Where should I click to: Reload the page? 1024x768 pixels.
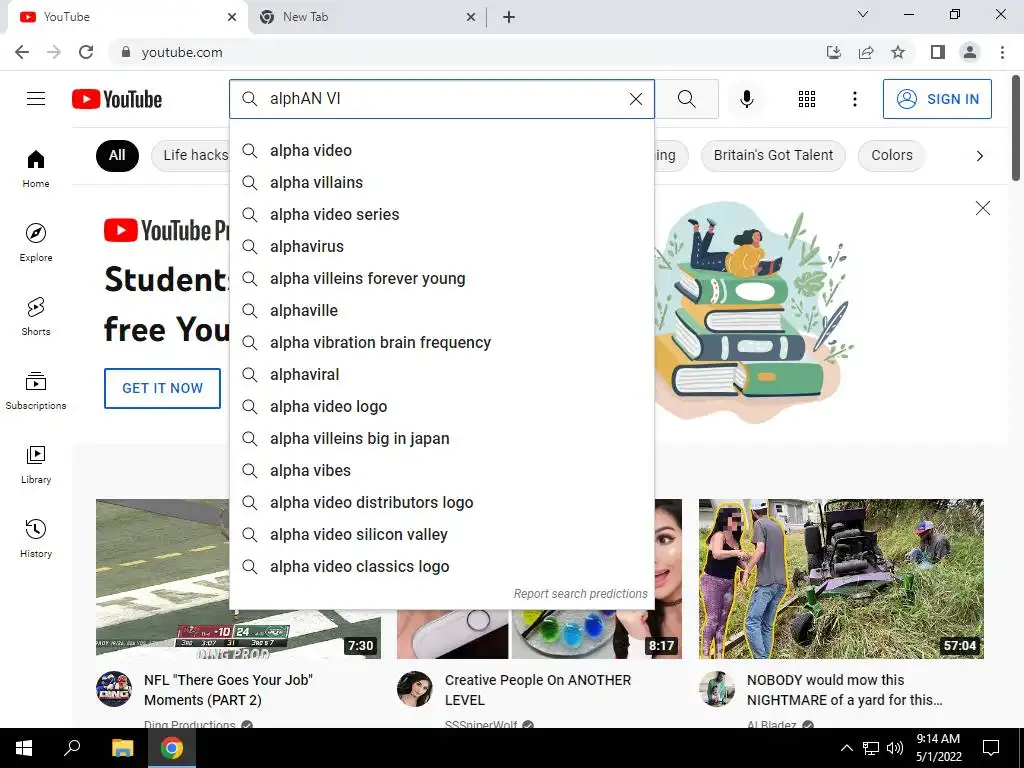tap(86, 52)
